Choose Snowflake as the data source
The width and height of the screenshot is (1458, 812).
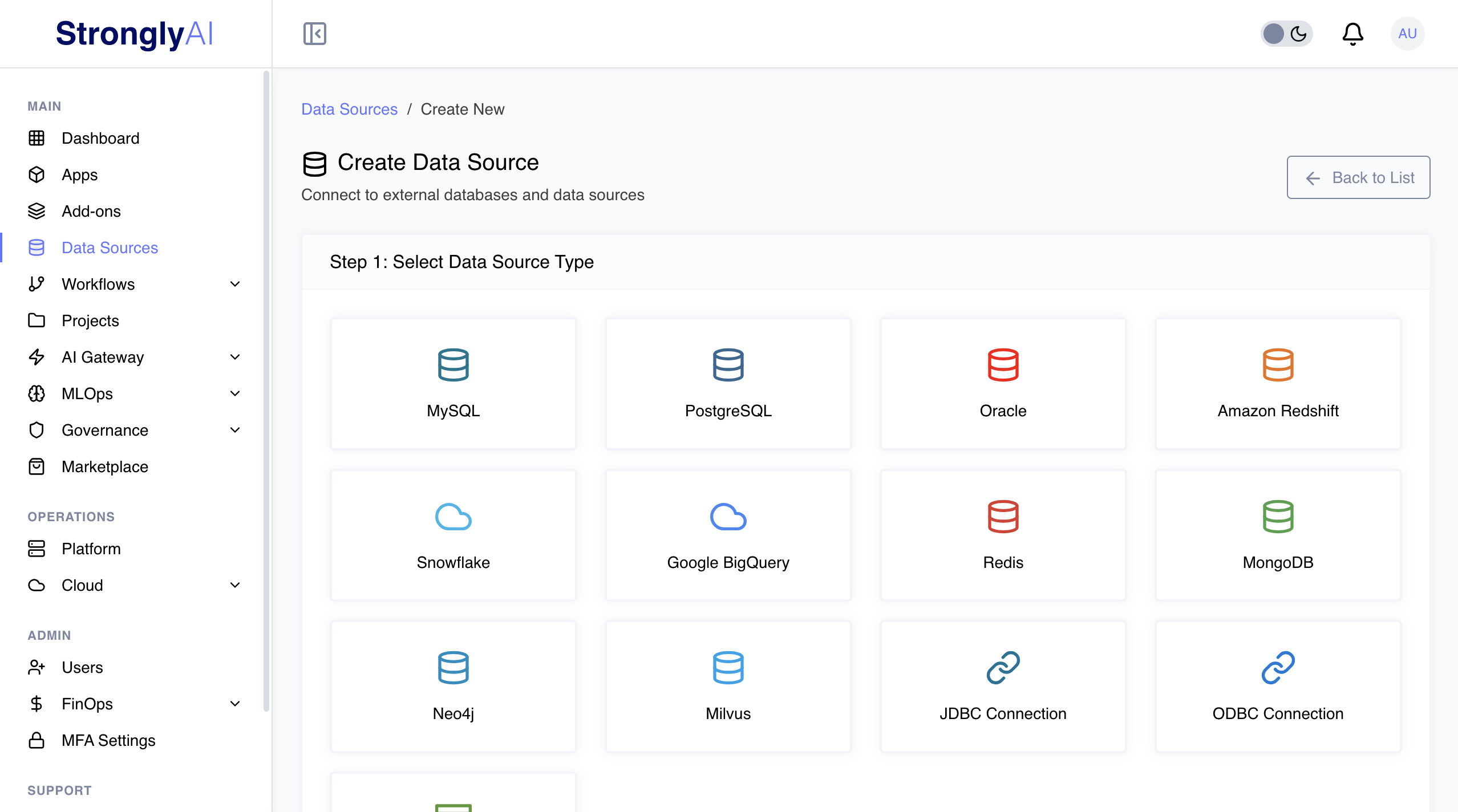(453, 535)
